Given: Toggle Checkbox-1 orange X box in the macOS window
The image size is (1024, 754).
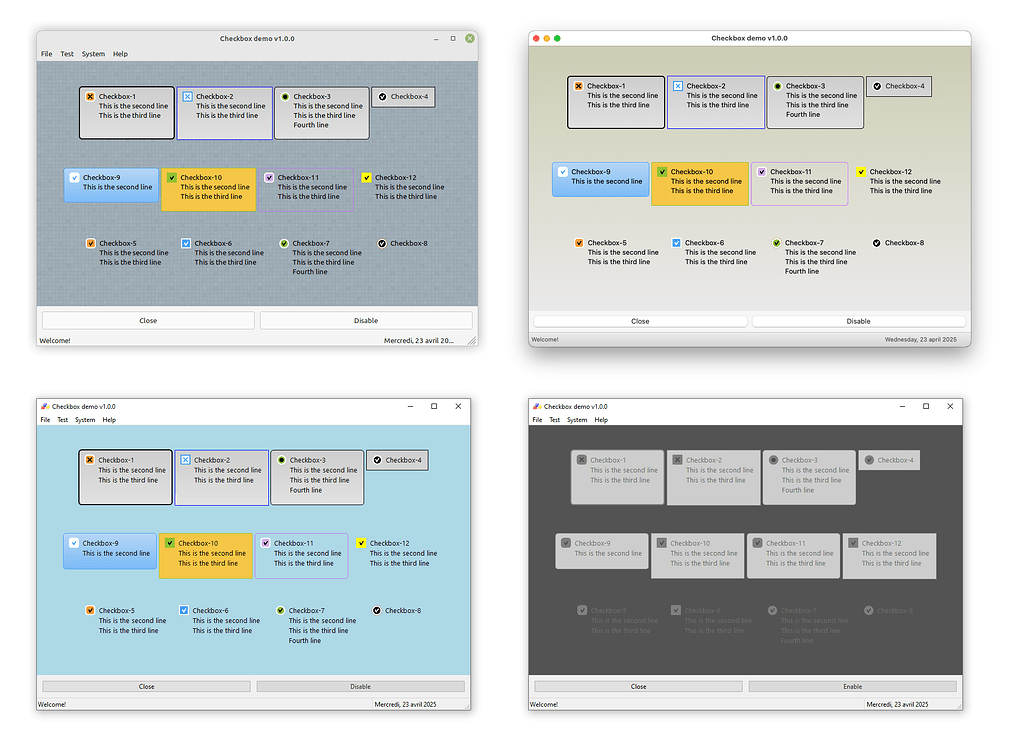Looking at the screenshot, I should coord(579,86).
